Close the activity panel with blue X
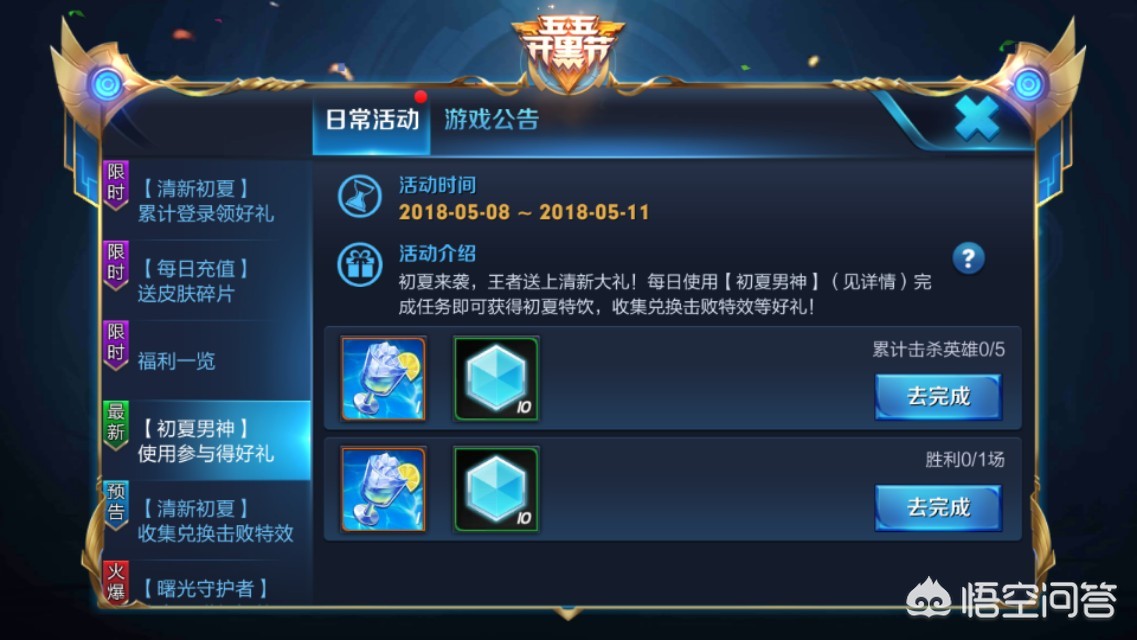The height and width of the screenshot is (640, 1137). (x=976, y=118)
